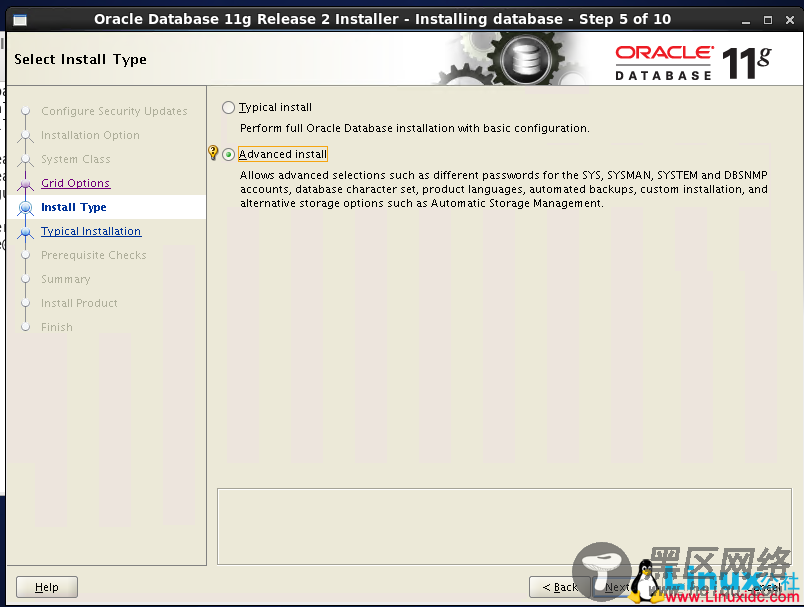Minimize the installer window
Screen dimensions: 804x607
(746, 21)
